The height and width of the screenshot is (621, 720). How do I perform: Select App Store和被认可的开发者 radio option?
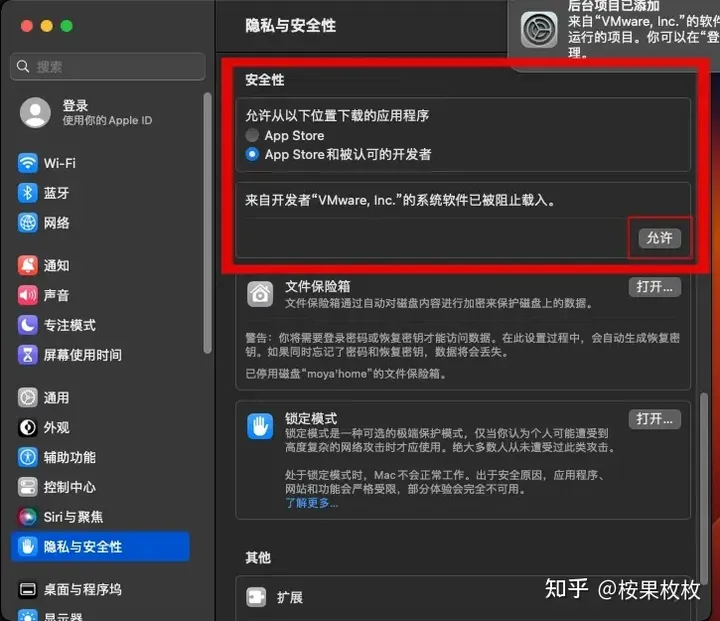coord(252,154)
